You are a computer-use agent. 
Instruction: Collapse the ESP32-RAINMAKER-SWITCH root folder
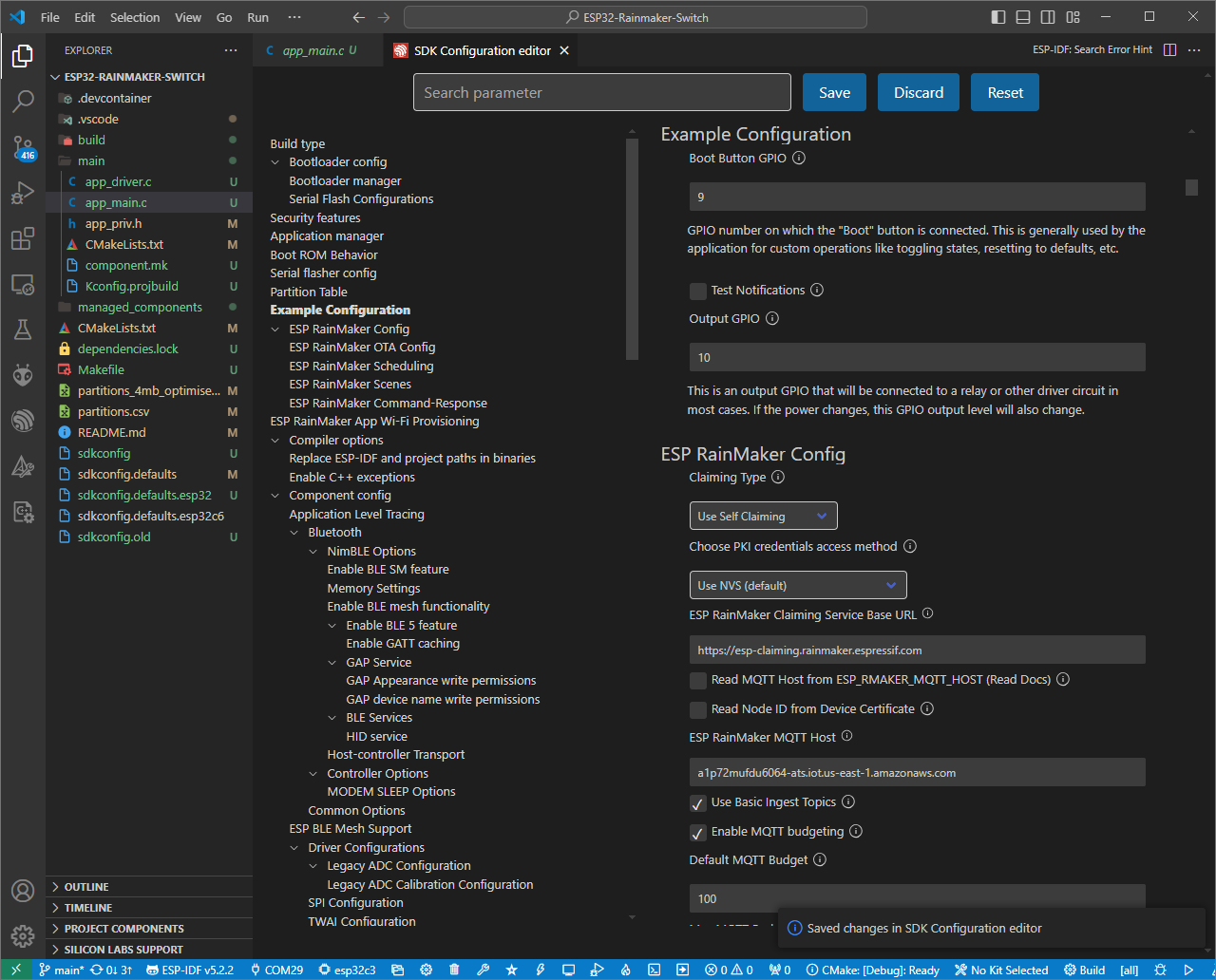click(x=55, y=77)
